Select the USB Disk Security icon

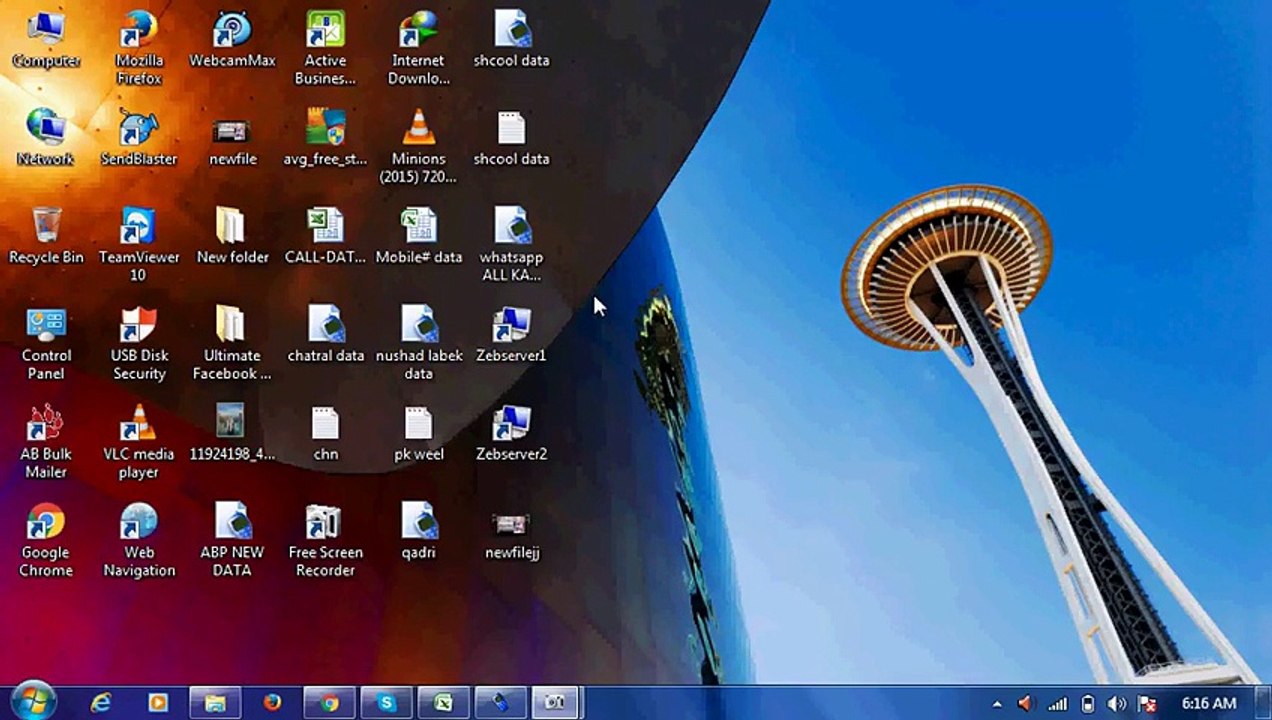(x=139, y=343)
